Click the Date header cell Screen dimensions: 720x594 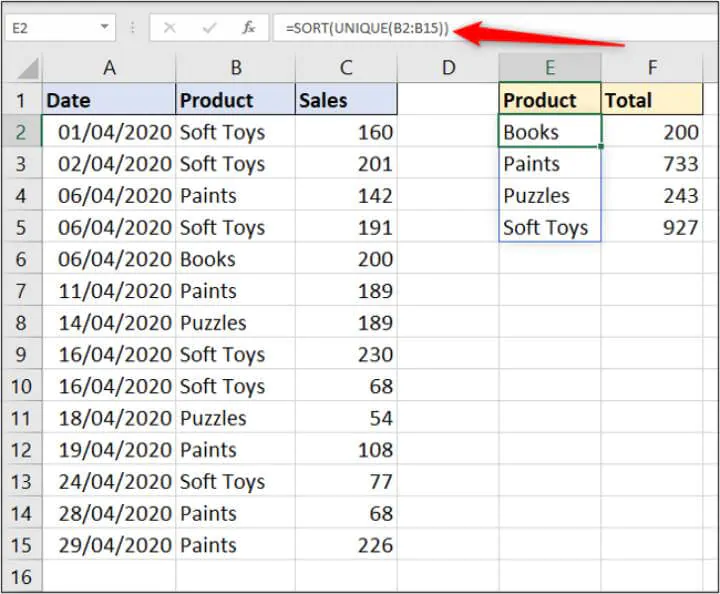pos(109,99)
